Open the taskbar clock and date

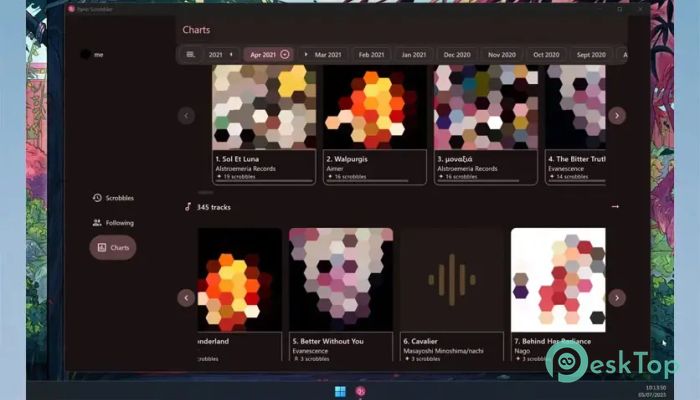652,391
